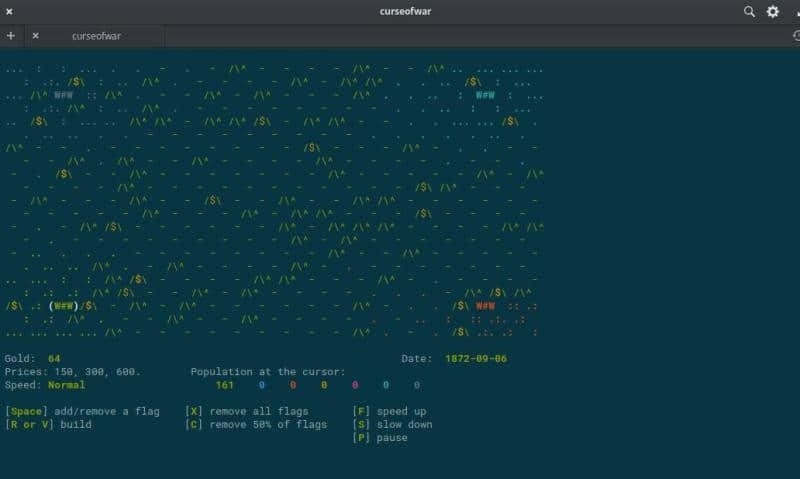Viewport: 800px width, 479px height.
Task: Click the [C] remove 50% of flags hint
Action: (x=257, y=424)
